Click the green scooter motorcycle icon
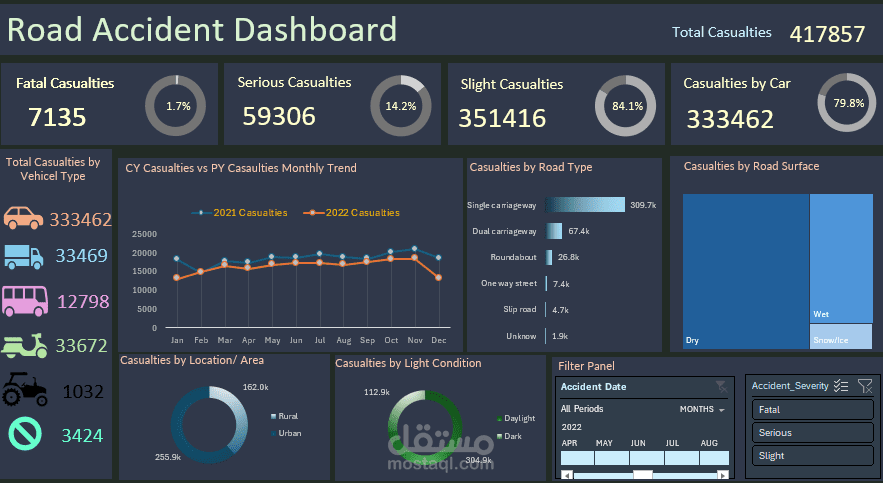This screenshot has height=483, width=883. (x=25, y=346)
